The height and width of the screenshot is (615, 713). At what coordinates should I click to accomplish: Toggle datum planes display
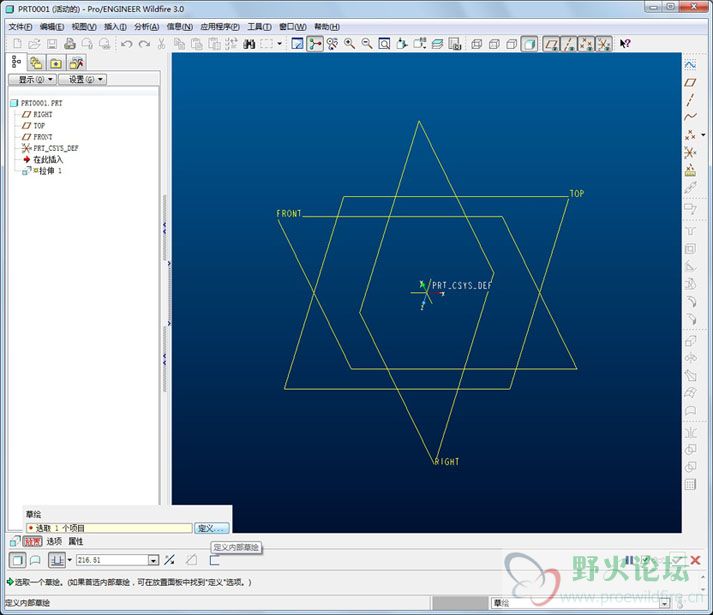551,44
